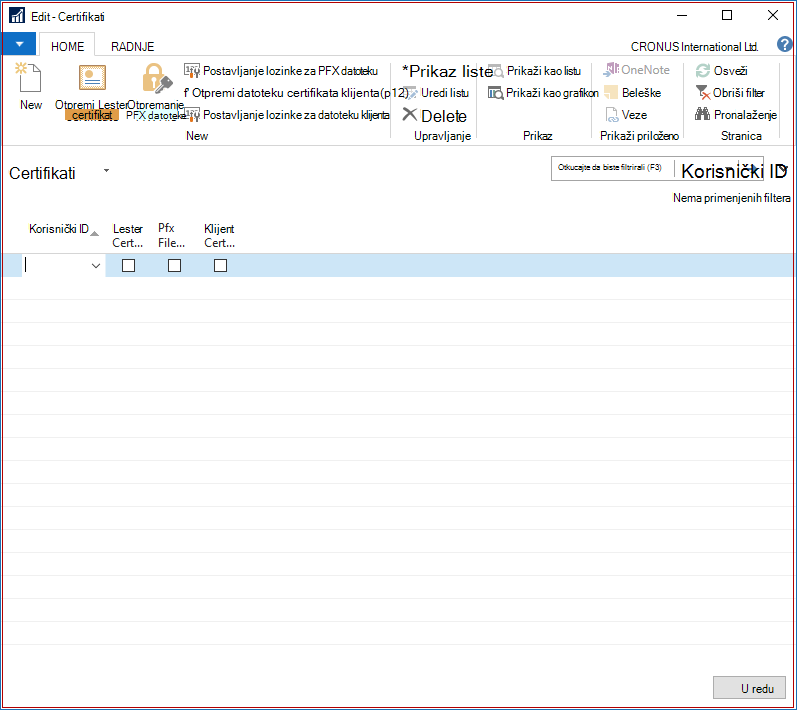
Task: Click the app icon in title bar
Action: pyautogui.click(x=17, y=16)
